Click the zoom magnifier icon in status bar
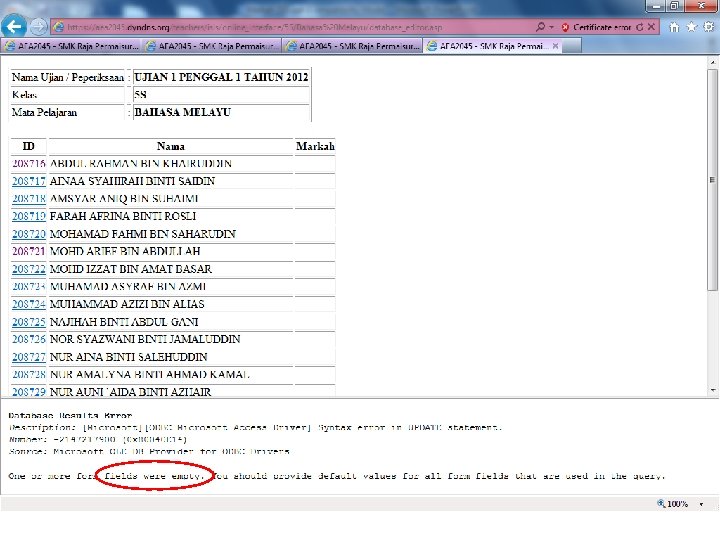 point(661,504)
